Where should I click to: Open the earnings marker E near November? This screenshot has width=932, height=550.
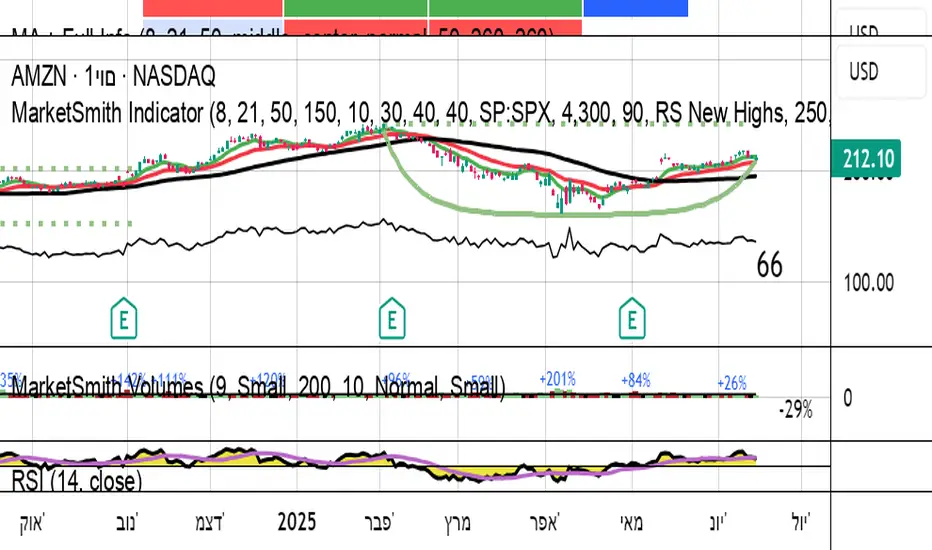coord(124,319)
